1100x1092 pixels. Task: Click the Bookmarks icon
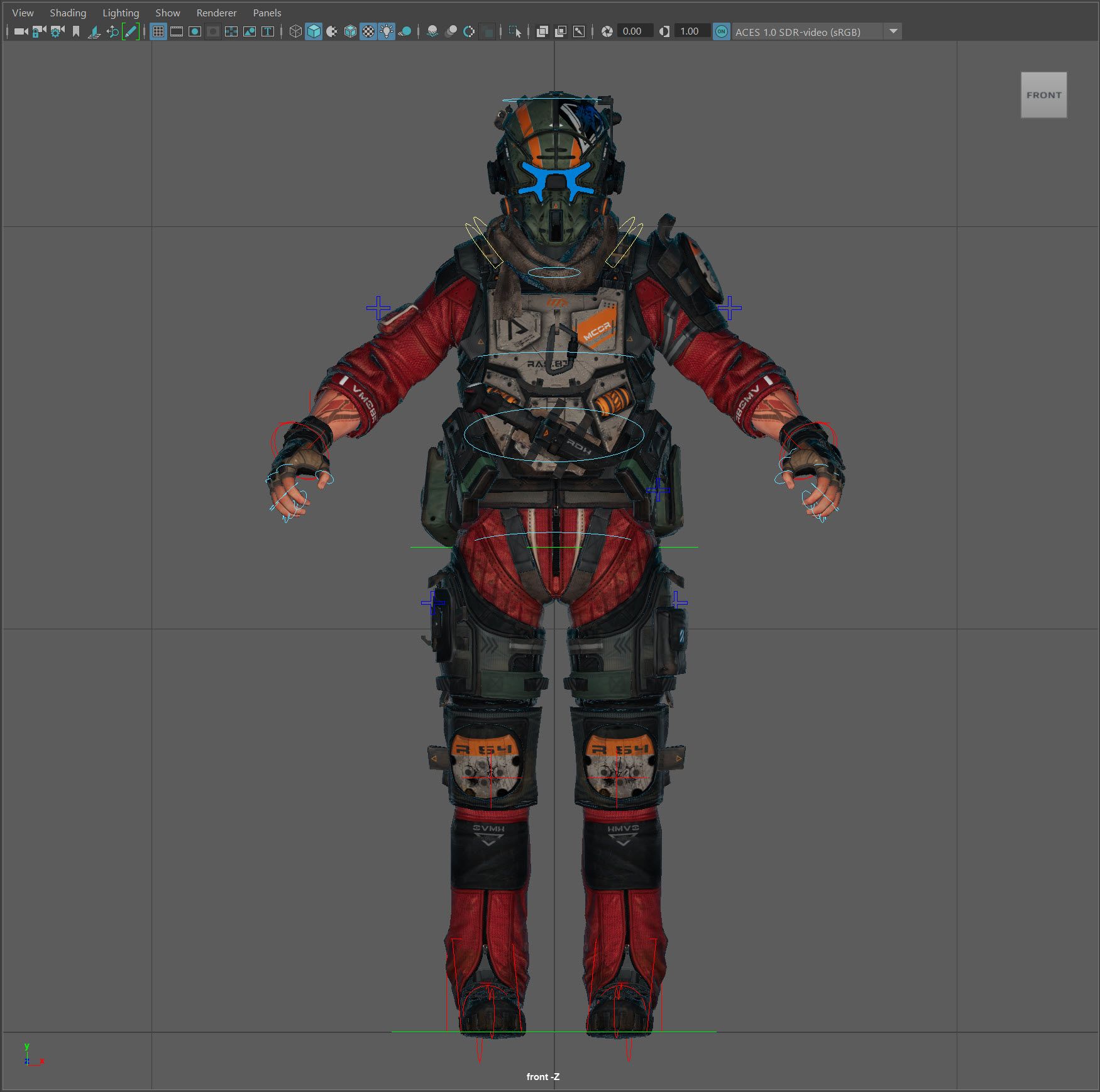tap(75, 31)
